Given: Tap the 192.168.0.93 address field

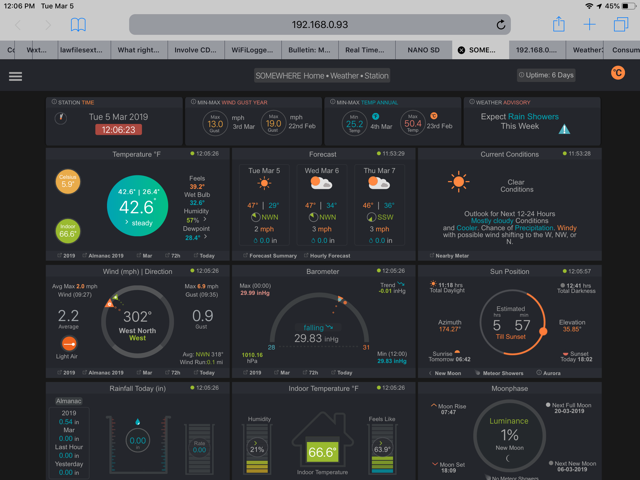Looking at the screenshot, I should [320, 24].
